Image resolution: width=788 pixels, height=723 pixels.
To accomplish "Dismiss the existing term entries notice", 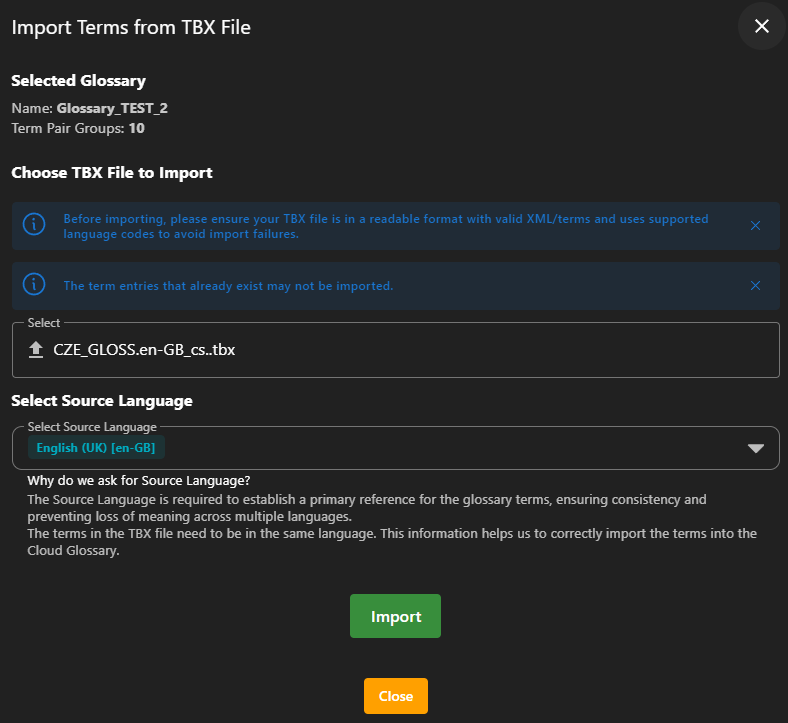I will tap(755, 286).
